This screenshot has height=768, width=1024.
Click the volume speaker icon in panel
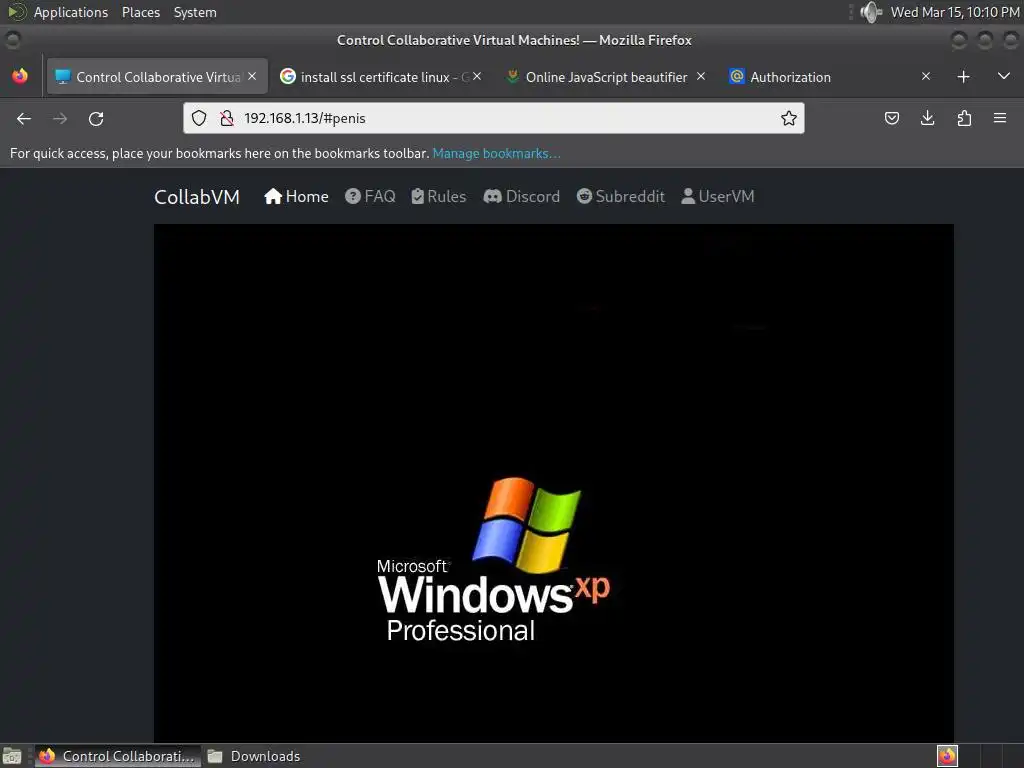point(871,12)
